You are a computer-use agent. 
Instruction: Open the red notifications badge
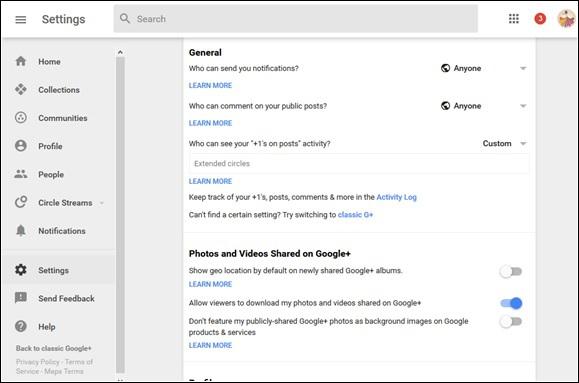coord(540,18)
